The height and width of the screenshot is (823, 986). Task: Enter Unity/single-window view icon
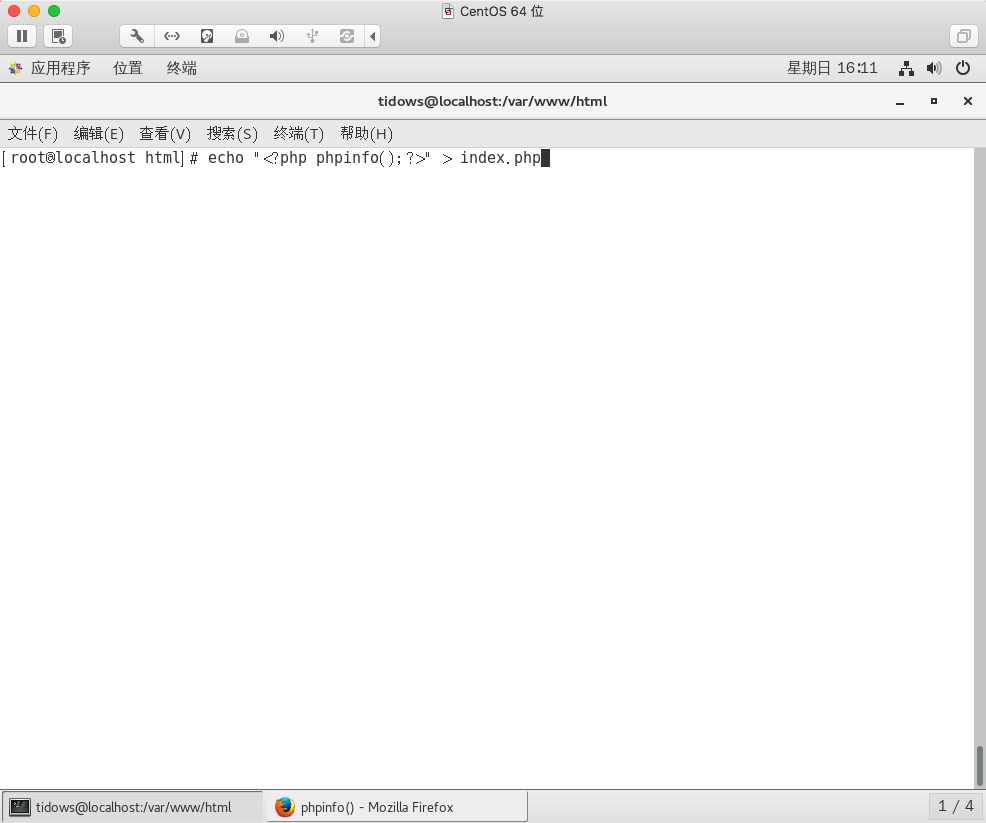[x=963, y=36]
